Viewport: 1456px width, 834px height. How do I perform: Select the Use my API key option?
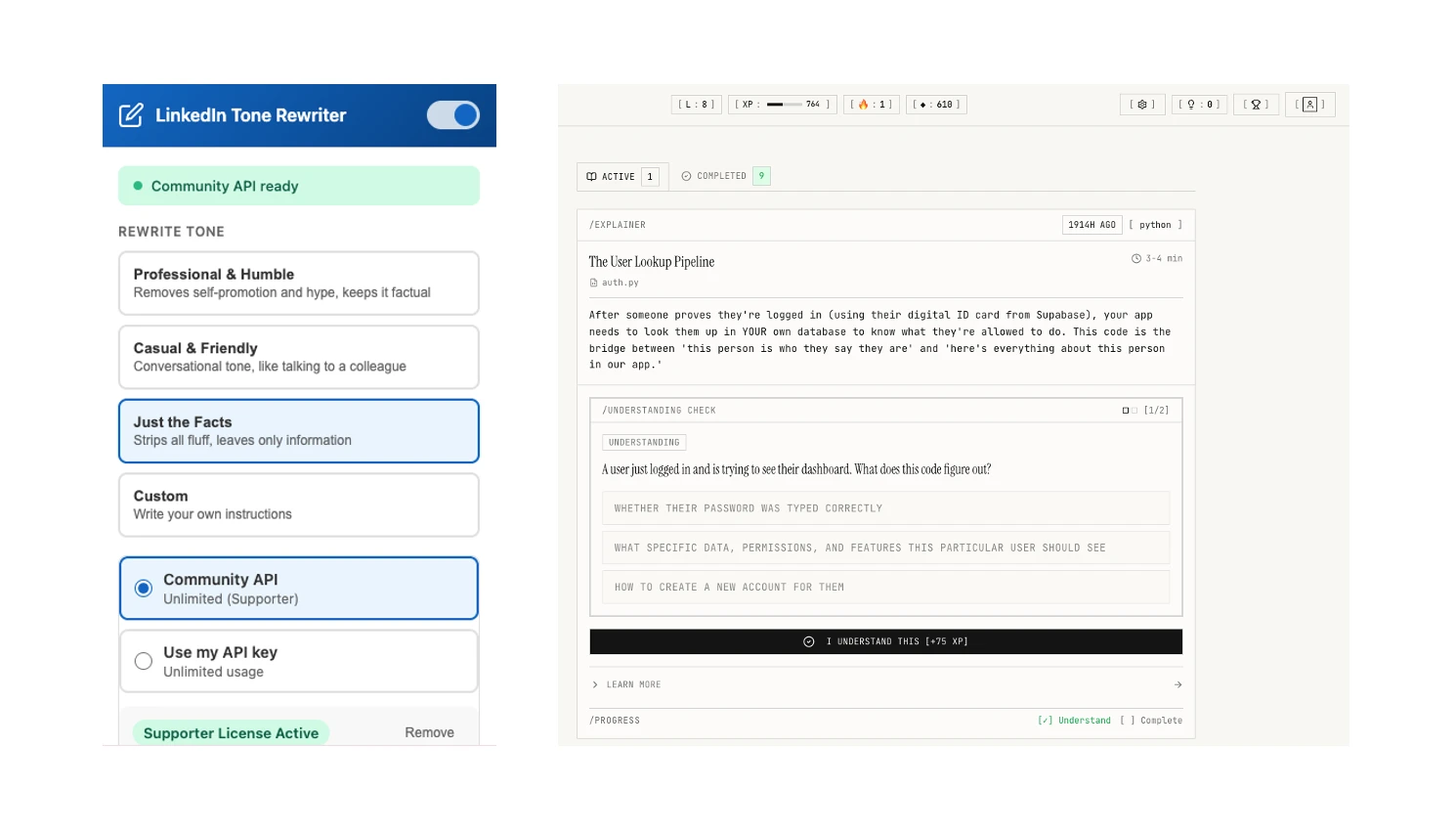pos(144,662)
